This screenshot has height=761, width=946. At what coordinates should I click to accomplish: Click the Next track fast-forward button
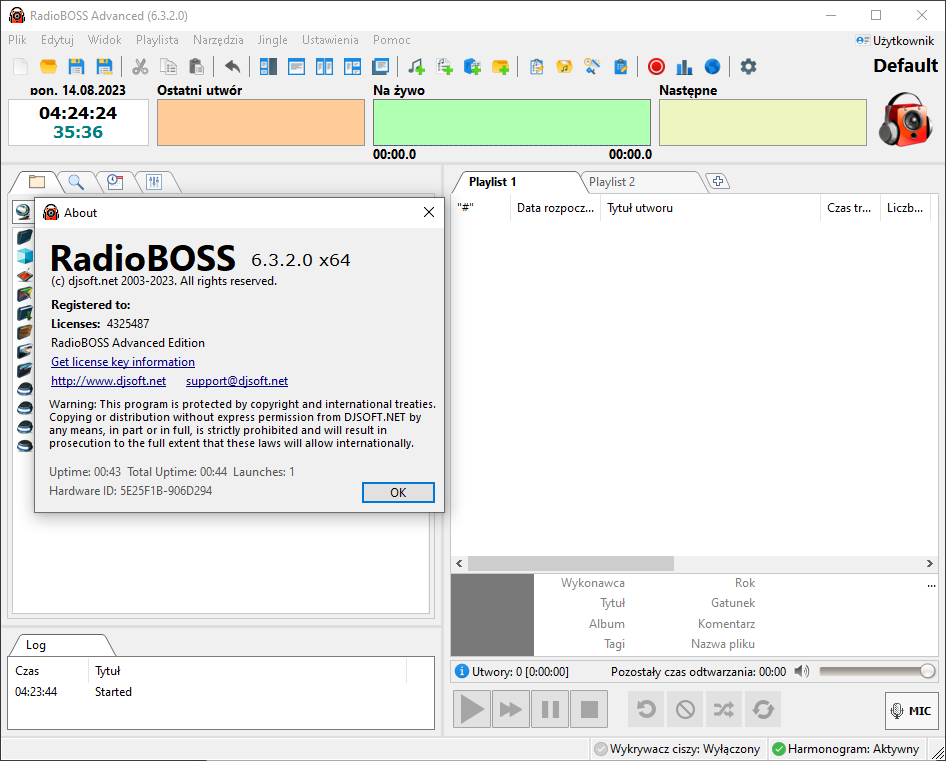[x=511, y=709]
